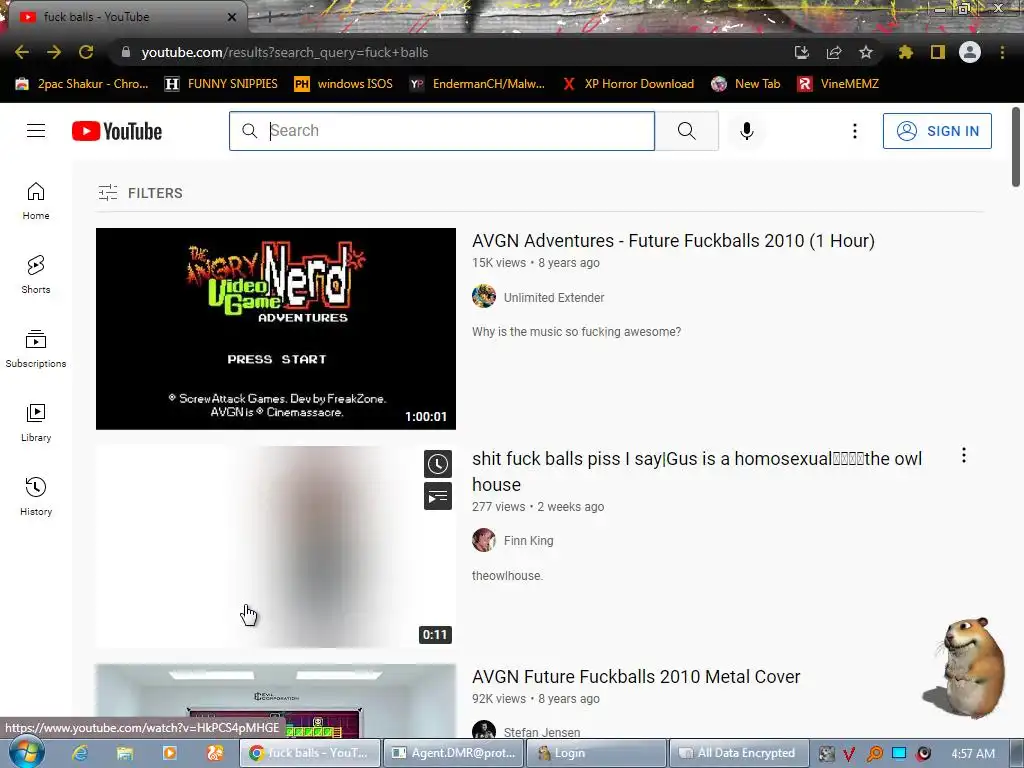Open the Windows Start orb
The width and height of the screenshot is (1024, 768).
[26, 752]
